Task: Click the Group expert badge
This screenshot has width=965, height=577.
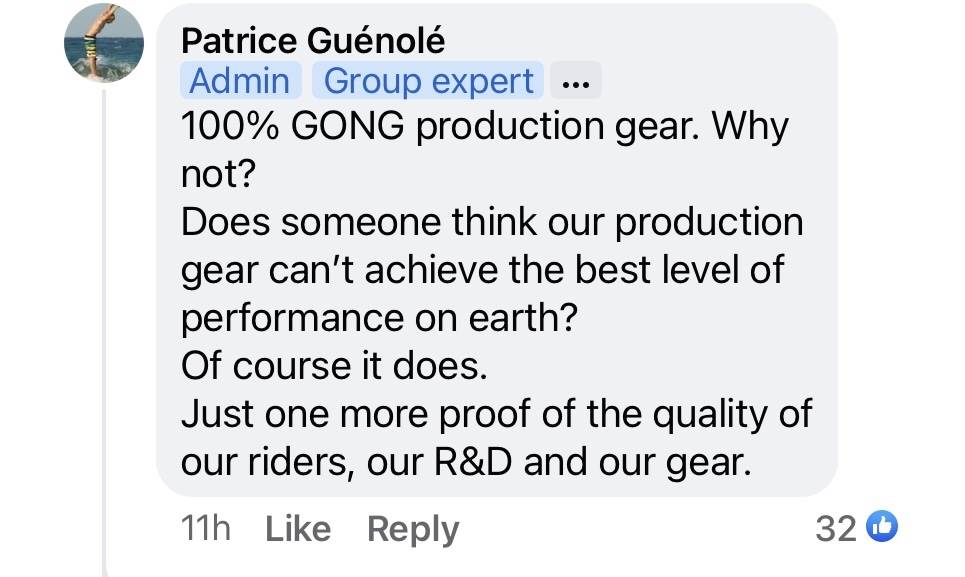Action: pos(428,81)
